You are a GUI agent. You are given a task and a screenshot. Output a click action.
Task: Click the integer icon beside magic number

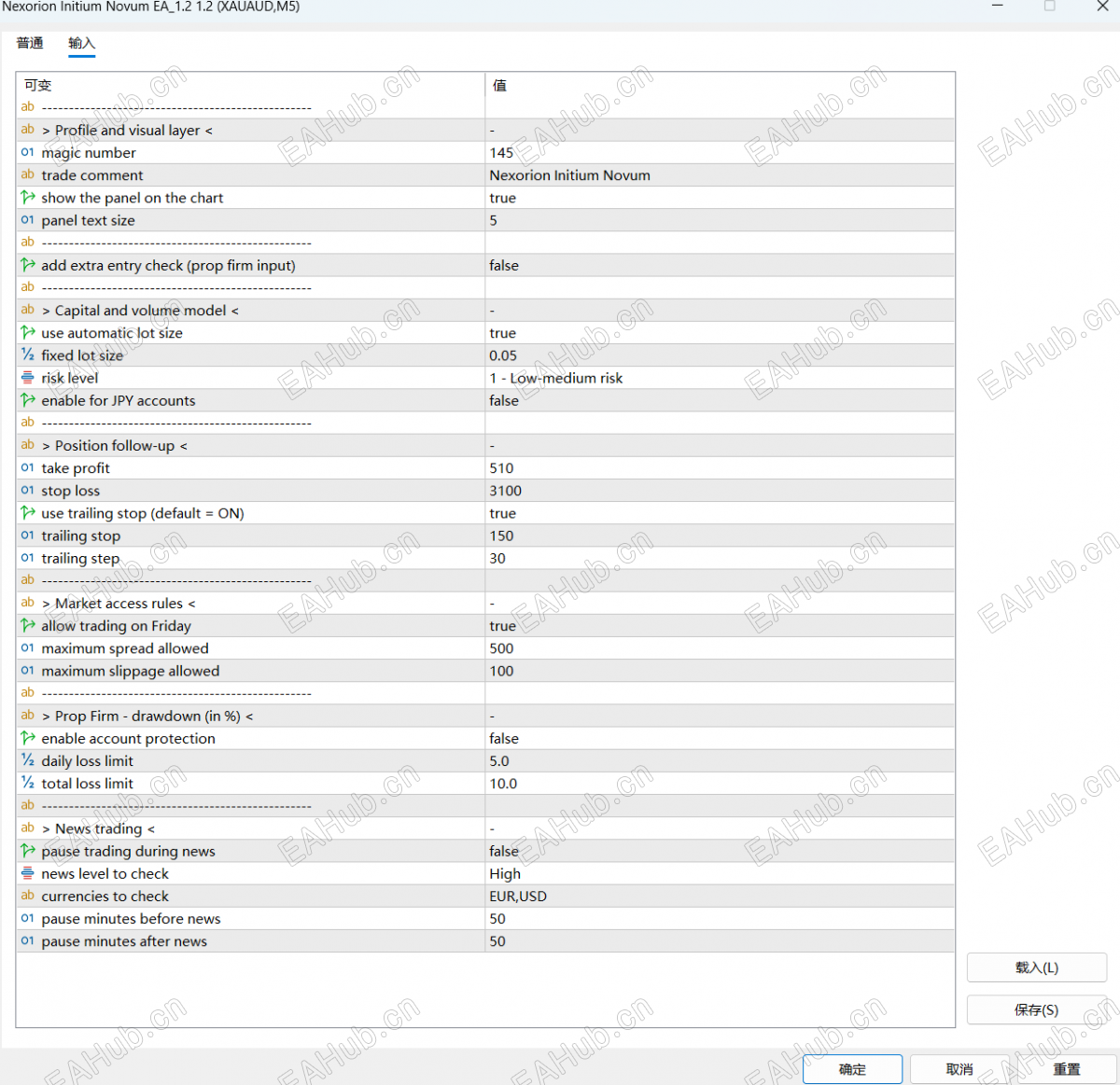28,152
